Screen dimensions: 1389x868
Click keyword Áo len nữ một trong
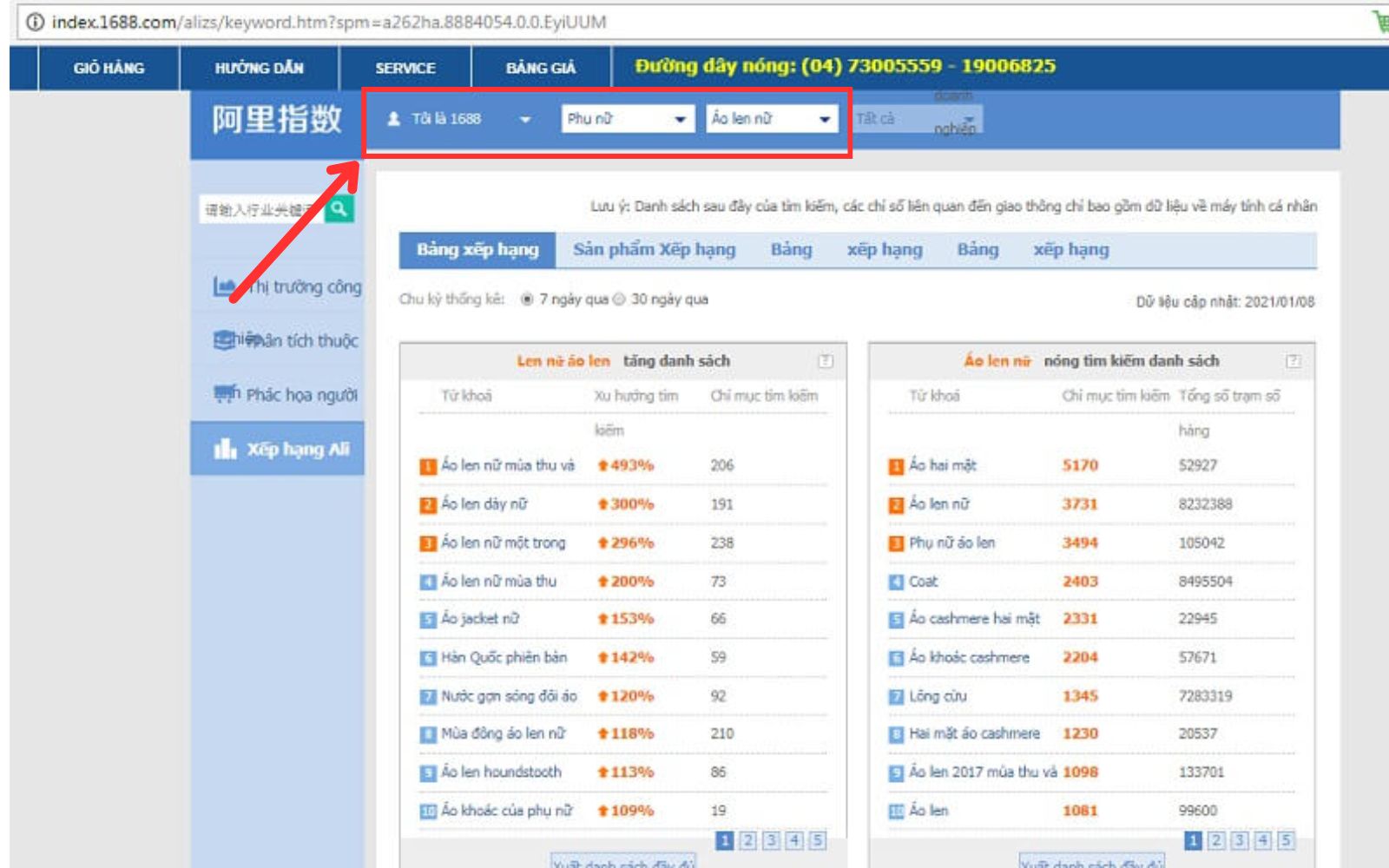coord(503,542)
